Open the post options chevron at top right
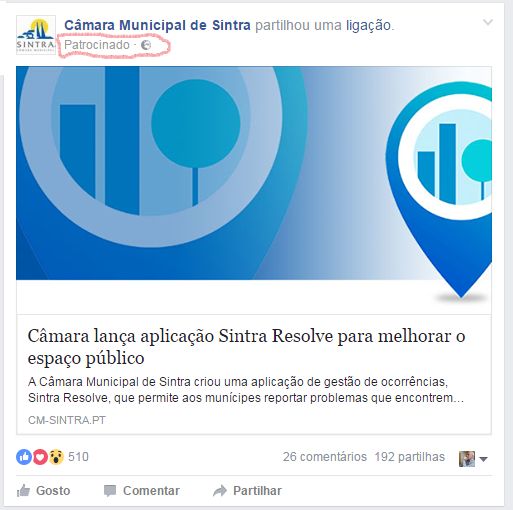 [x=488, y=22]
